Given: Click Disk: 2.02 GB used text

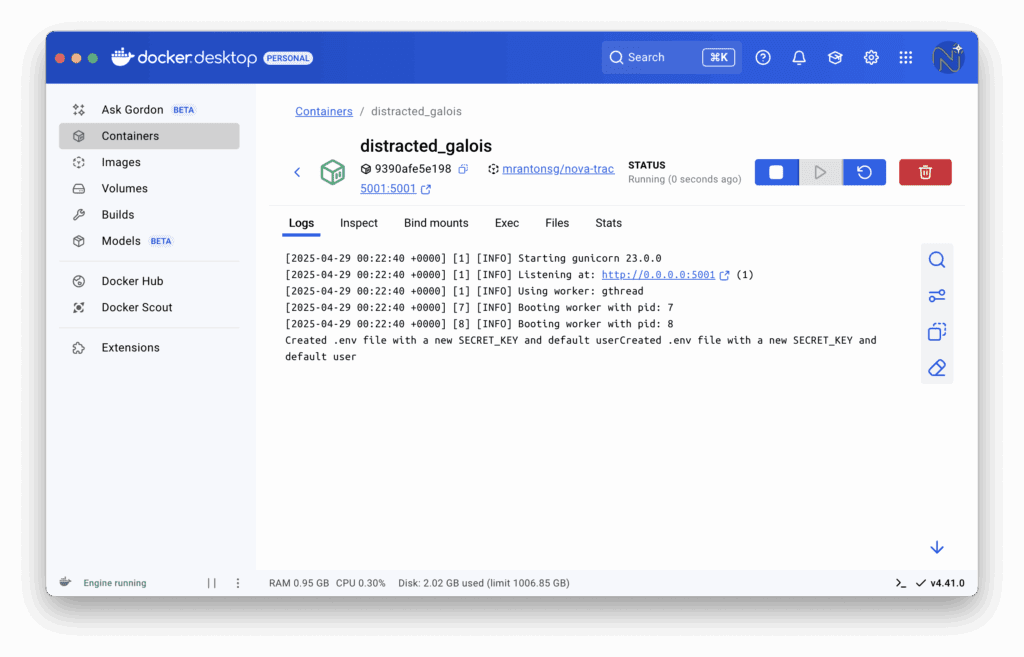Looking at the screenshot, I should tap(484, 583).
